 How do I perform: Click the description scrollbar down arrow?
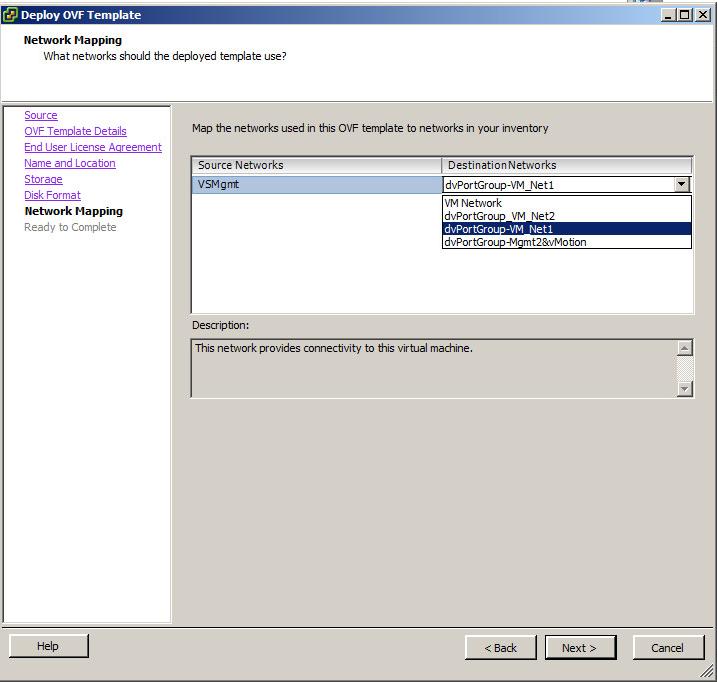684,389
